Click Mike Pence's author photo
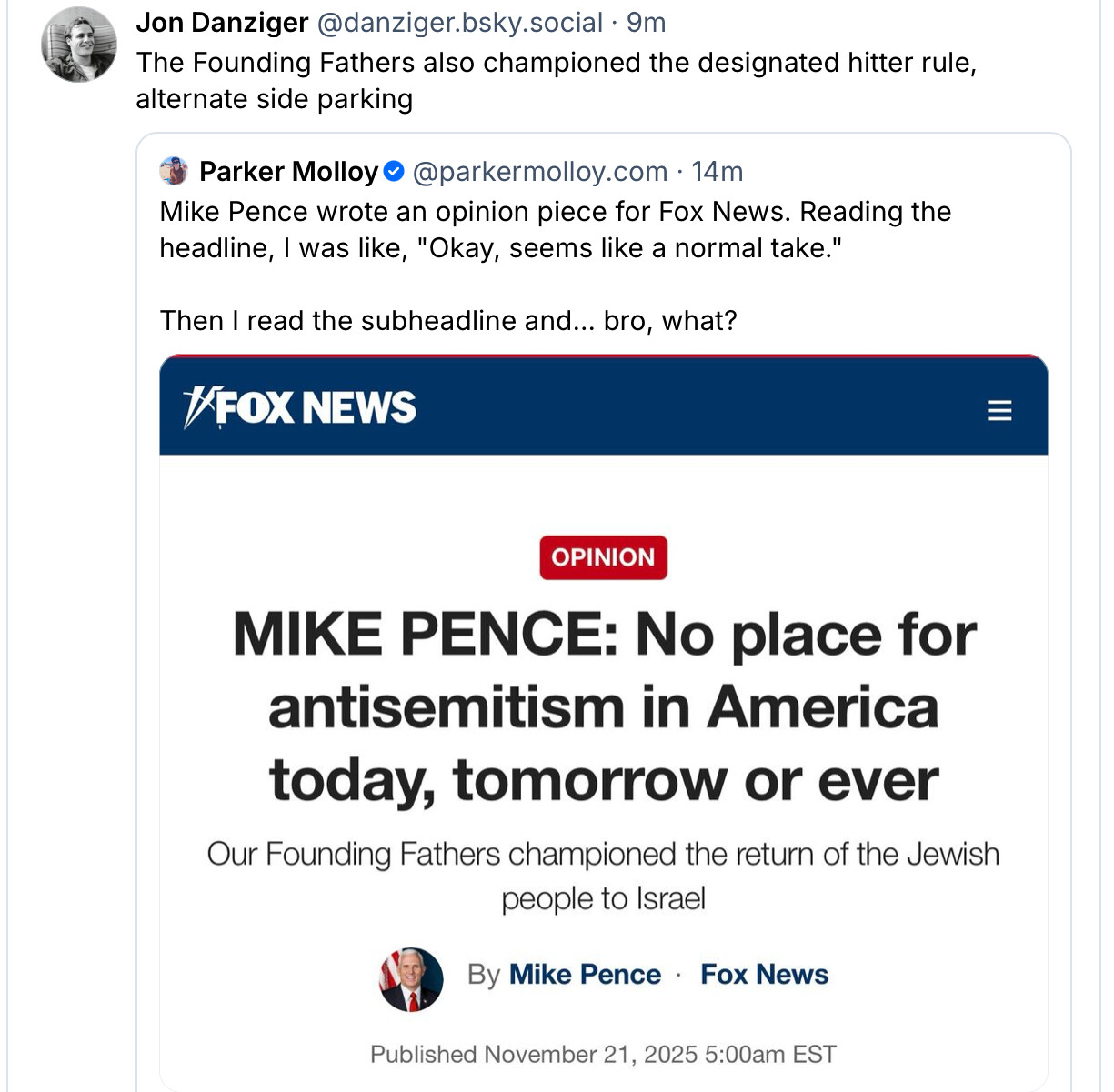1114x1092 pixels. coord(411,979)
